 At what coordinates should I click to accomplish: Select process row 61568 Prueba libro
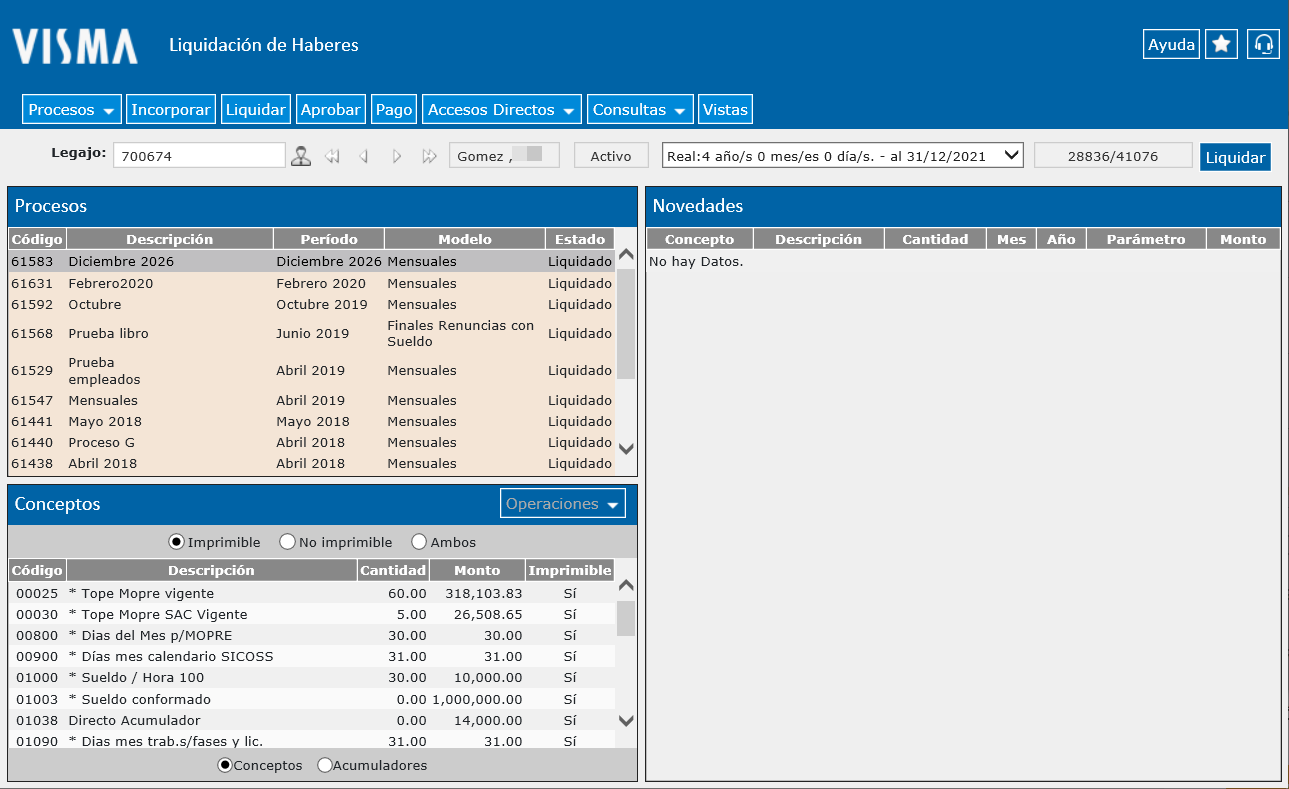click(312, 333)
